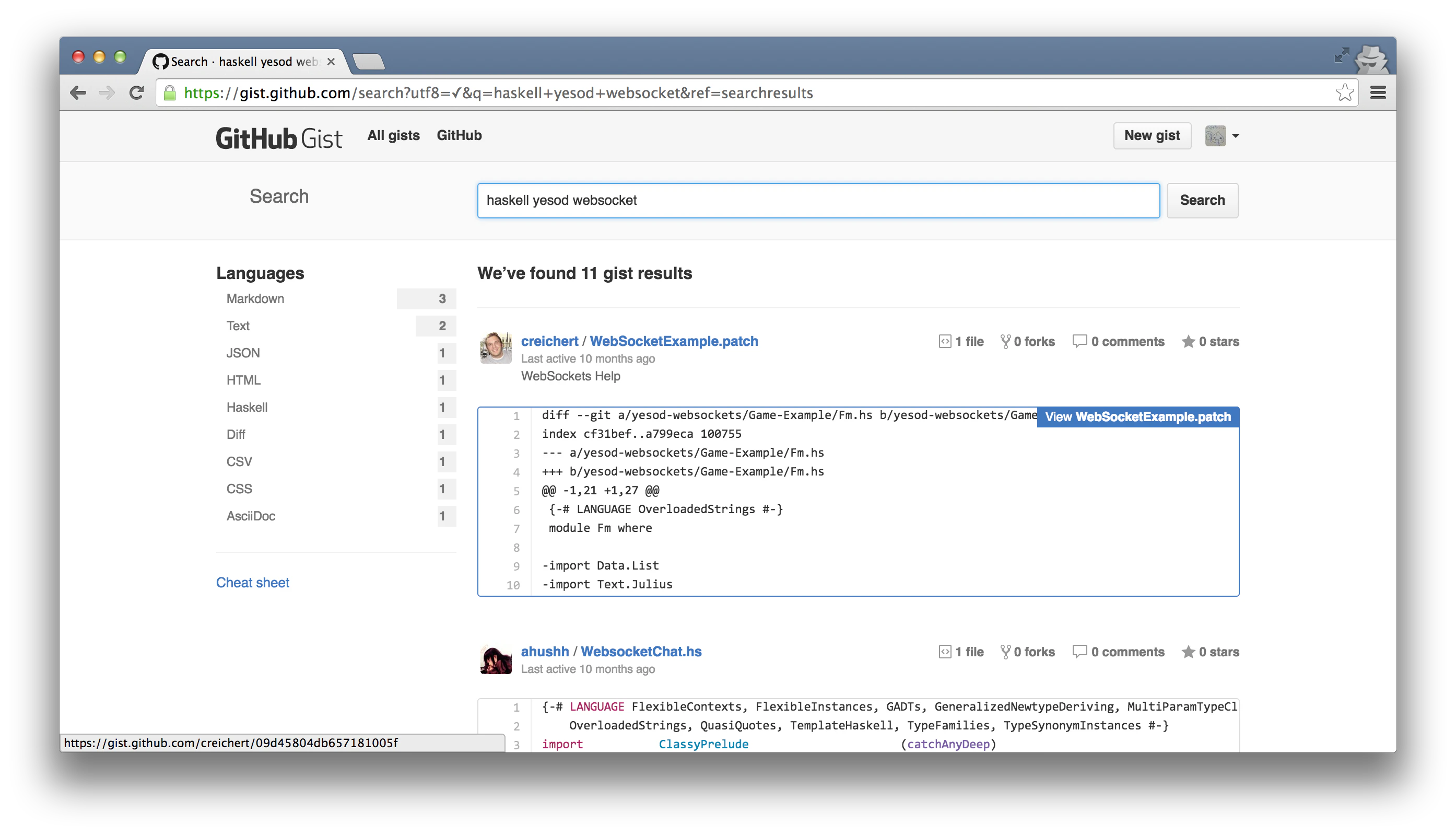Screen dimensions: 1456x835
Task: Filter results by Haskell language
Action: (246, 407)
